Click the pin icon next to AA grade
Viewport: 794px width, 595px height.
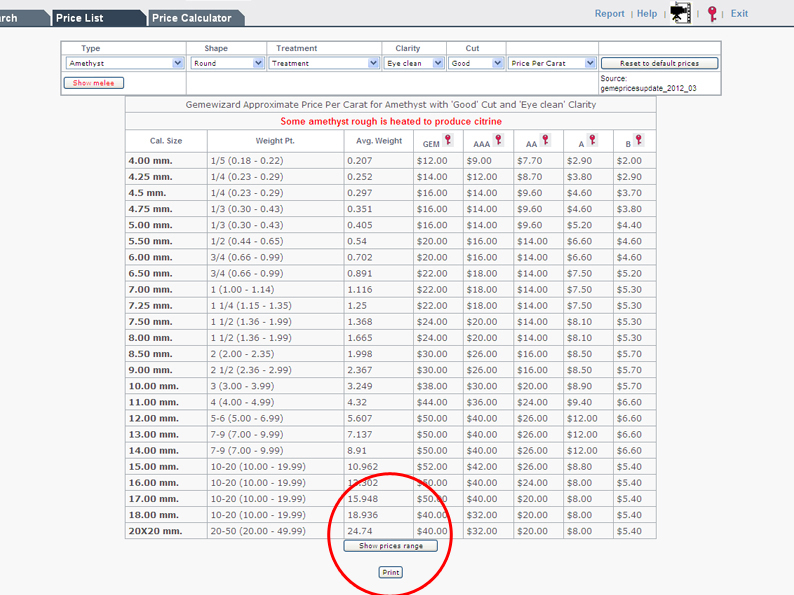pos(546,141)
